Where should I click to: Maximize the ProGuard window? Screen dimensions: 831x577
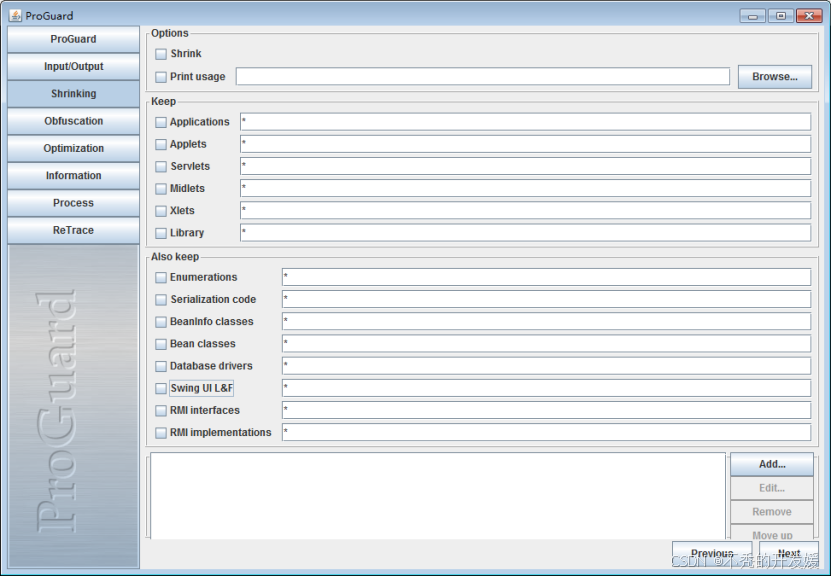[781, 16]
